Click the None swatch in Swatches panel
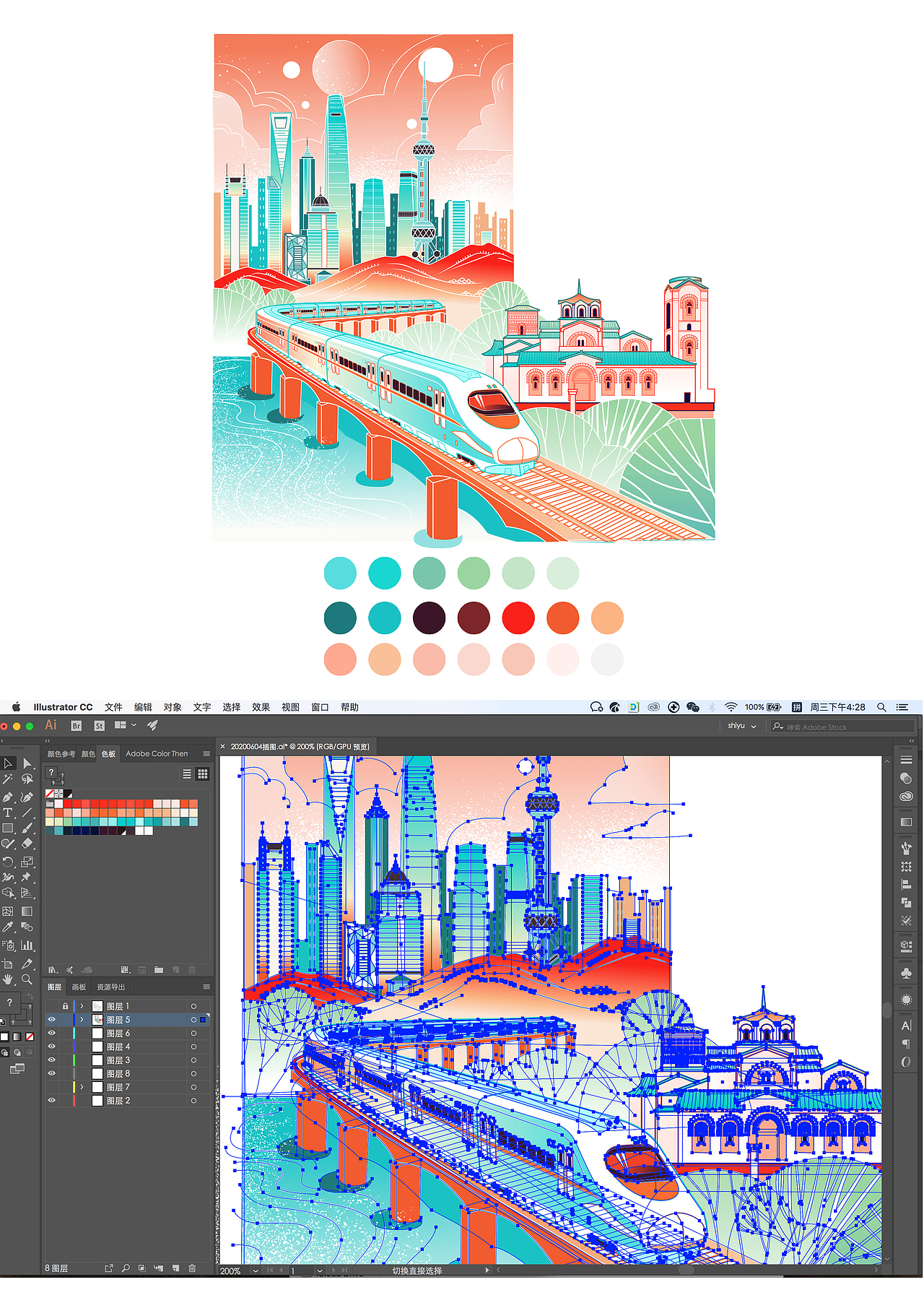The height and width of the screenshot is (1308, 924). (x=50, y=794)
